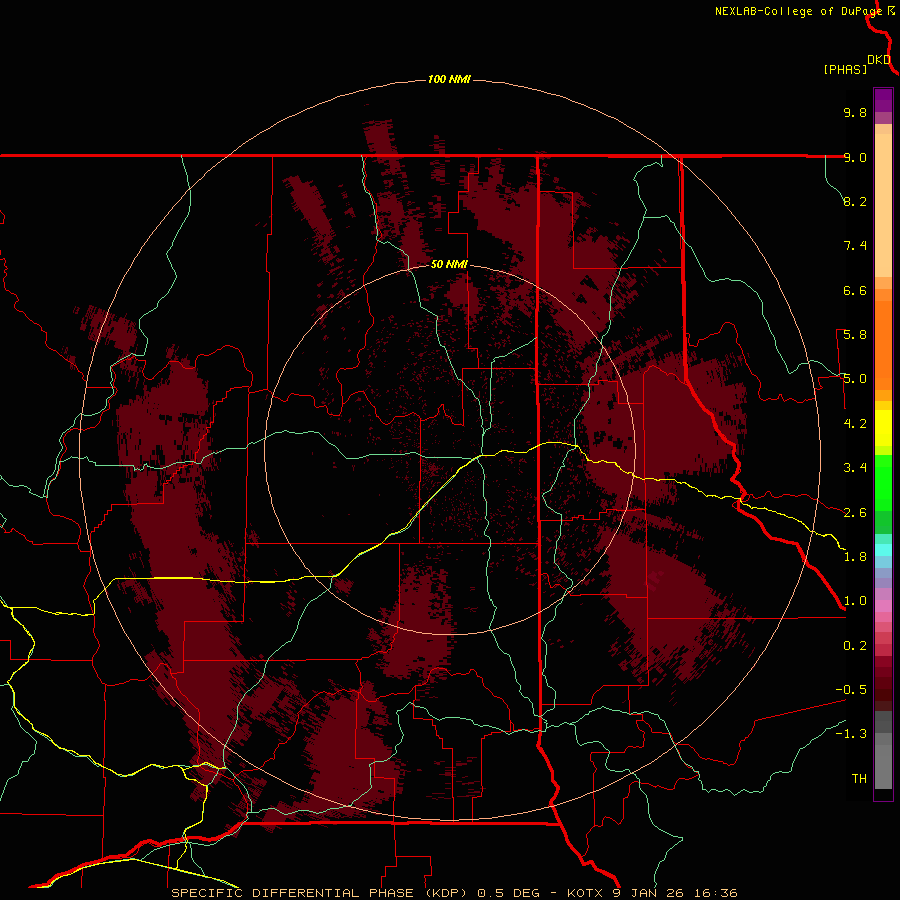The width and height of the screenshot is (900, 900).
Task: Click the 6.6 value on the color scale
Action: (855, 290)
